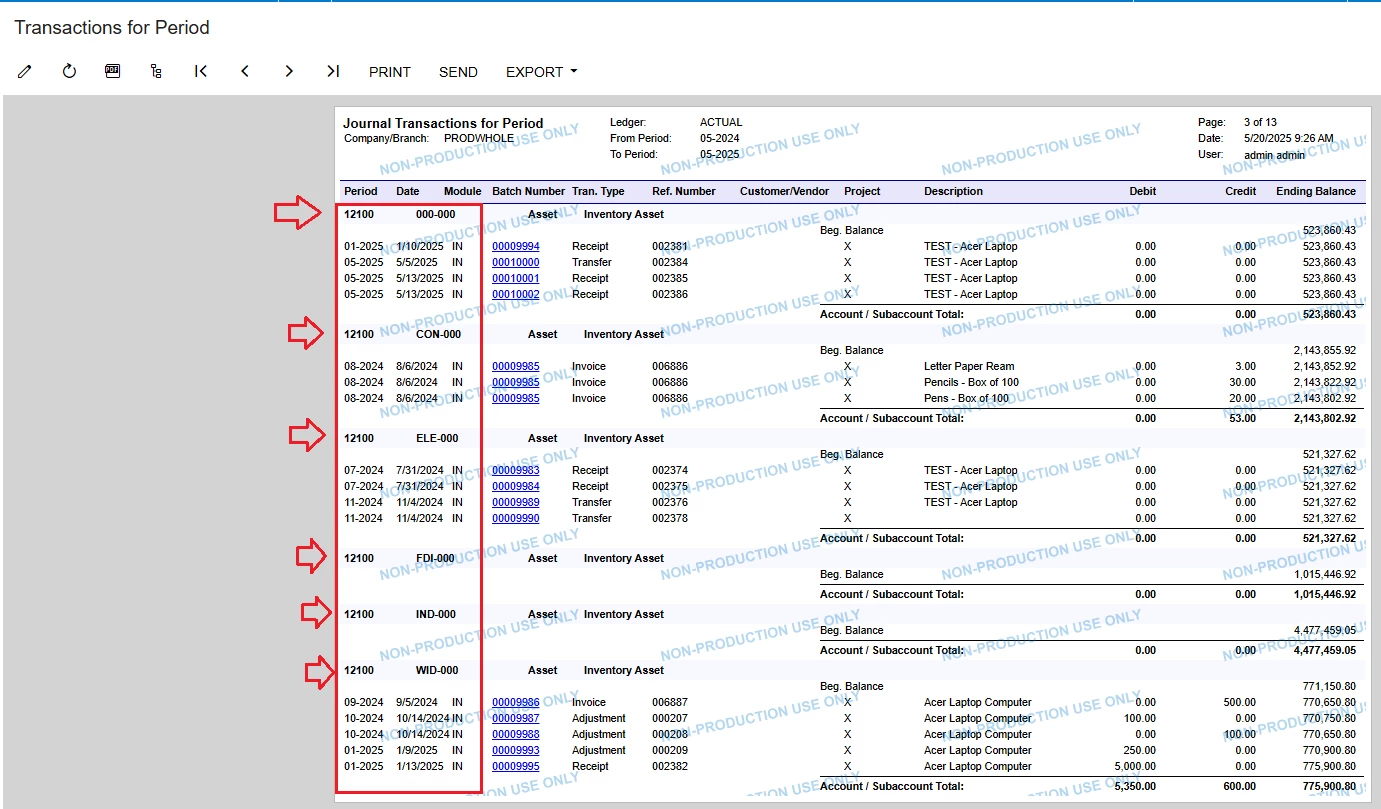Open batch number link 00009983
Image resolution: width=1381 pixels, height=809 pixels.
pos(516,470)
